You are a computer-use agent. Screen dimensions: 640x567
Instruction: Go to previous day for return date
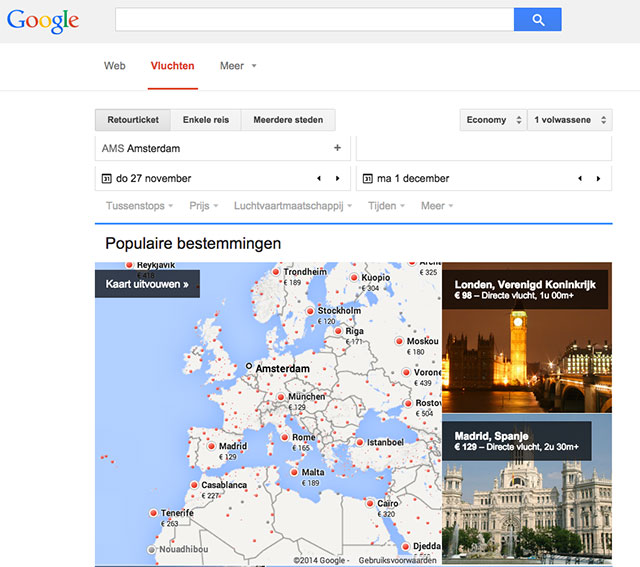pyautogui.click(x=580, y=178)
